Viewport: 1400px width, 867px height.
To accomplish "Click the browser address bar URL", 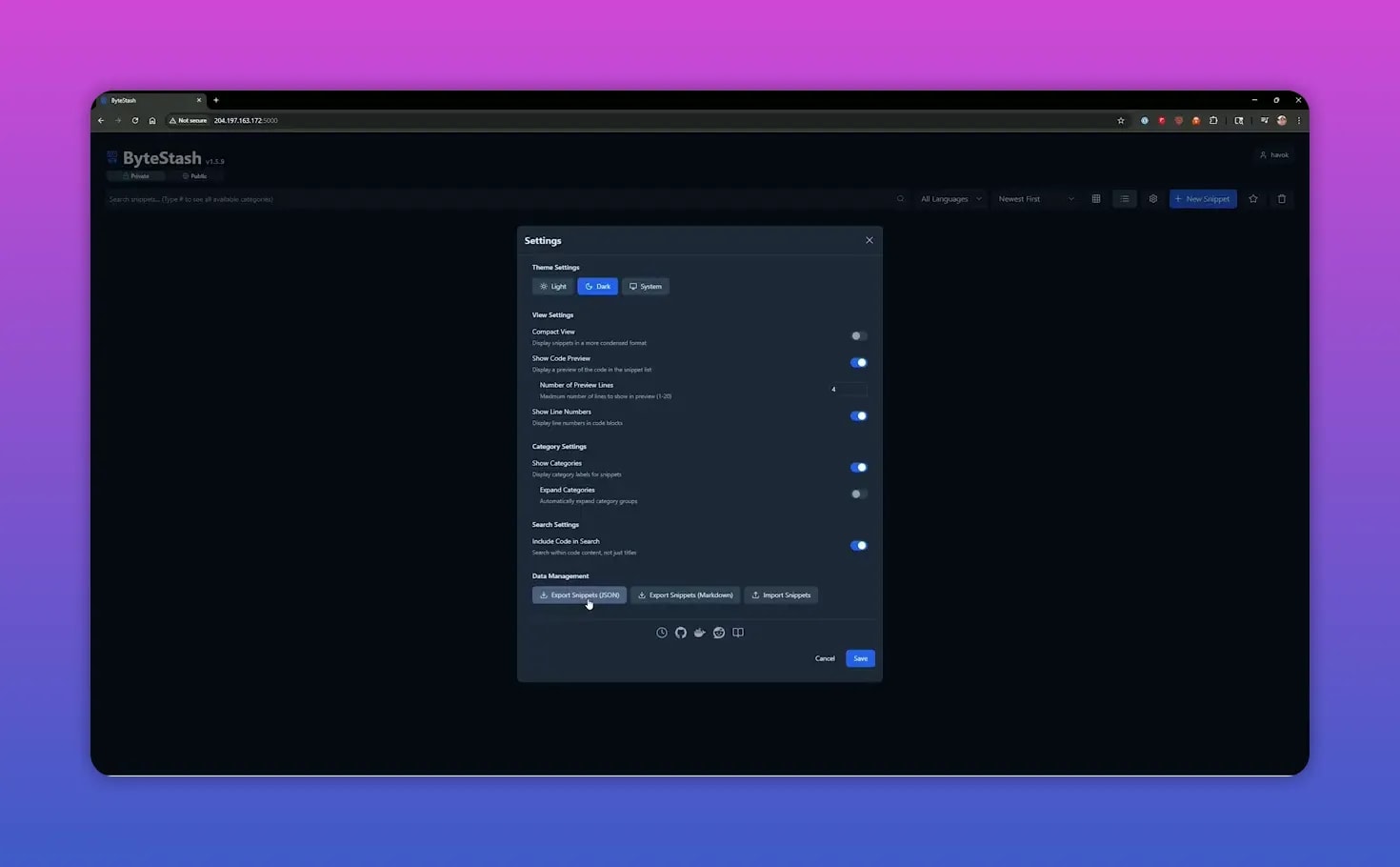I will [246, 121].
